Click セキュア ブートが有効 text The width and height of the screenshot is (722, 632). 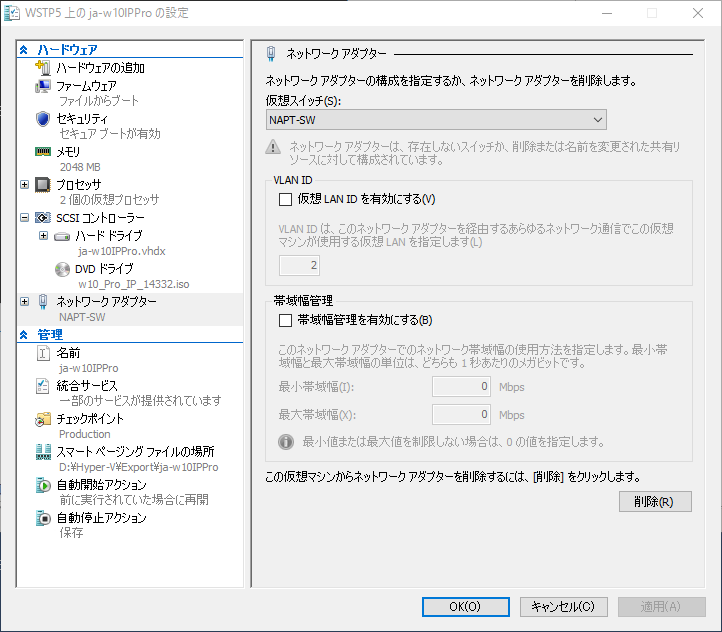coord(110,134)
